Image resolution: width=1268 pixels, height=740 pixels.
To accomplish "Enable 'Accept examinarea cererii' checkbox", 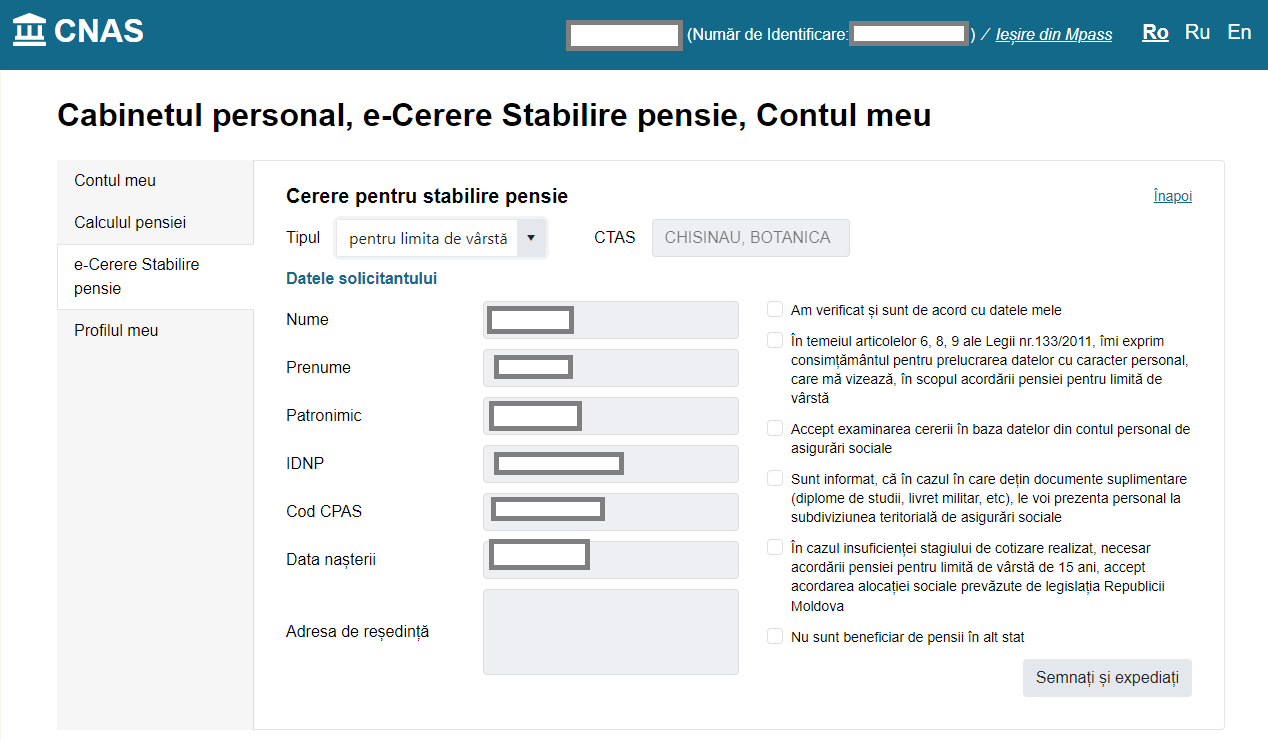I will [775, 428].
